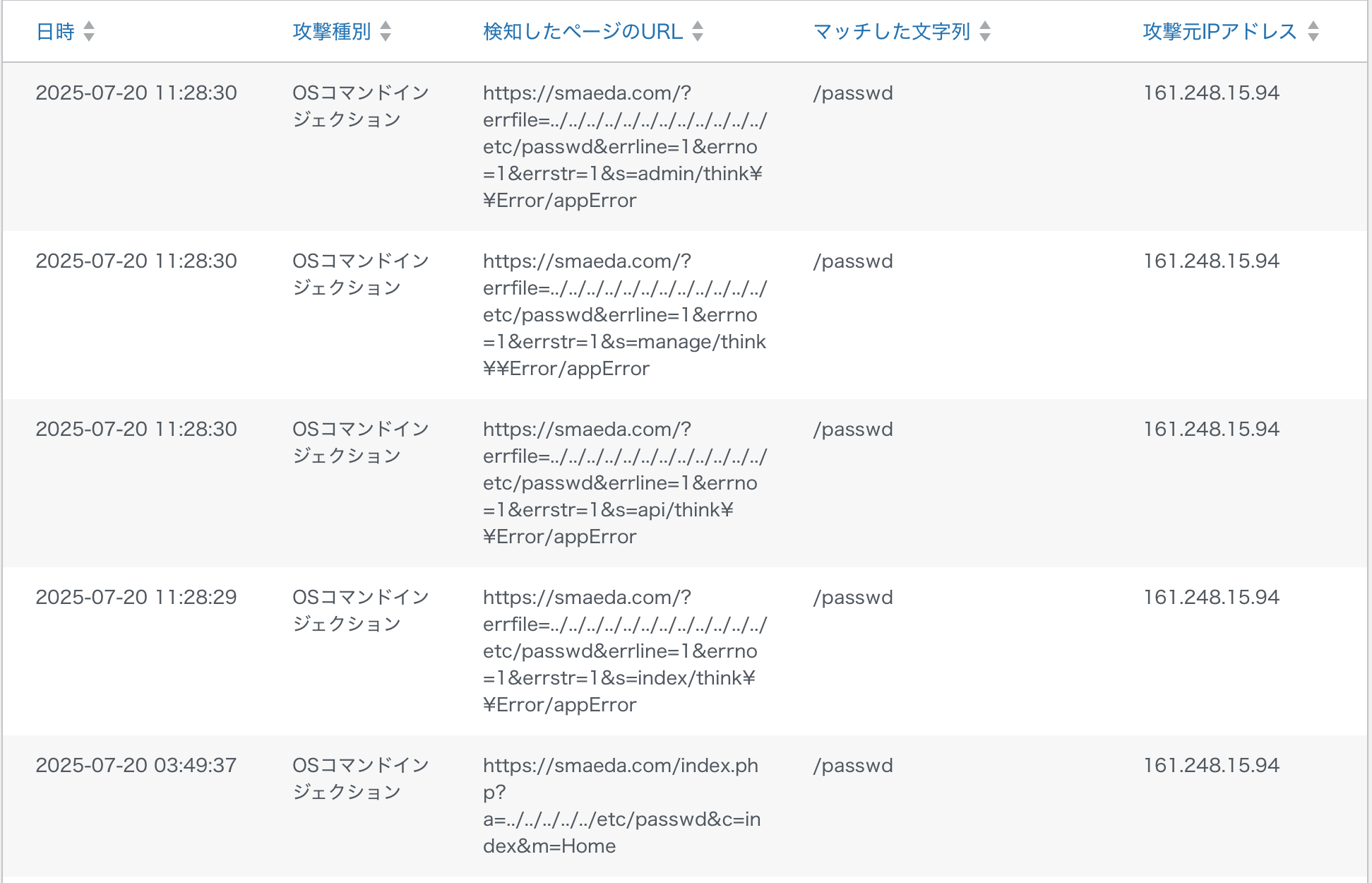Click the 攻撃元IPアドレス header label
The height and width of the screenshot is (883, 1372).
click(x=1220, y=32)
